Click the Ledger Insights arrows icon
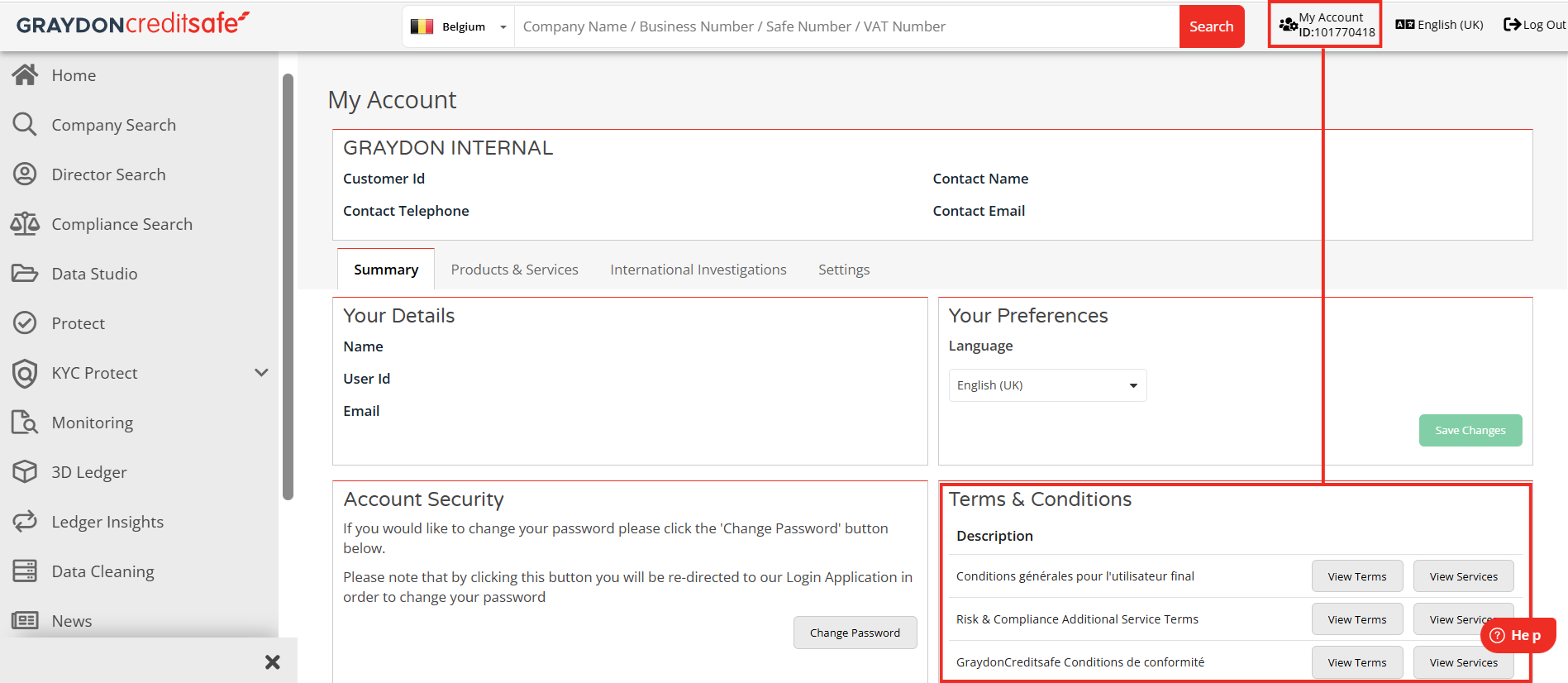Screen dimensions: 1568x683 click(x=25, y=522)
